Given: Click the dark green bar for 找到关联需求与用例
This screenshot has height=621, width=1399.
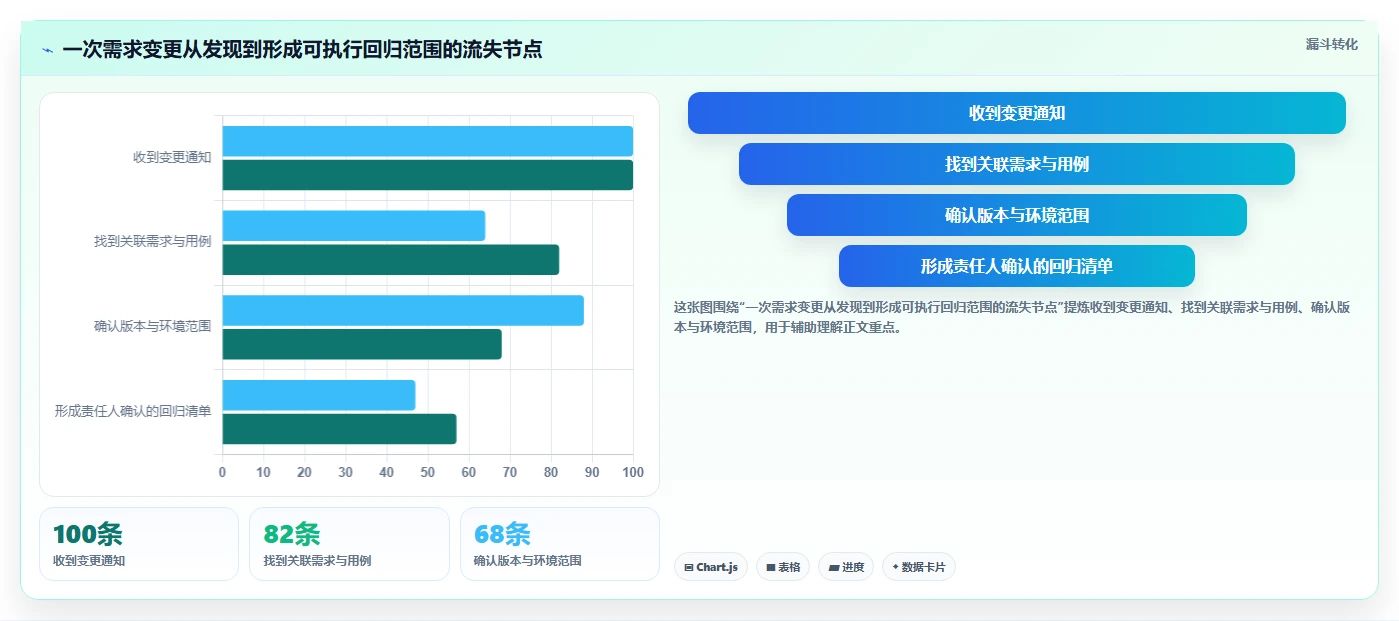Looking at the screenshot, I should [x=390, y=260].
